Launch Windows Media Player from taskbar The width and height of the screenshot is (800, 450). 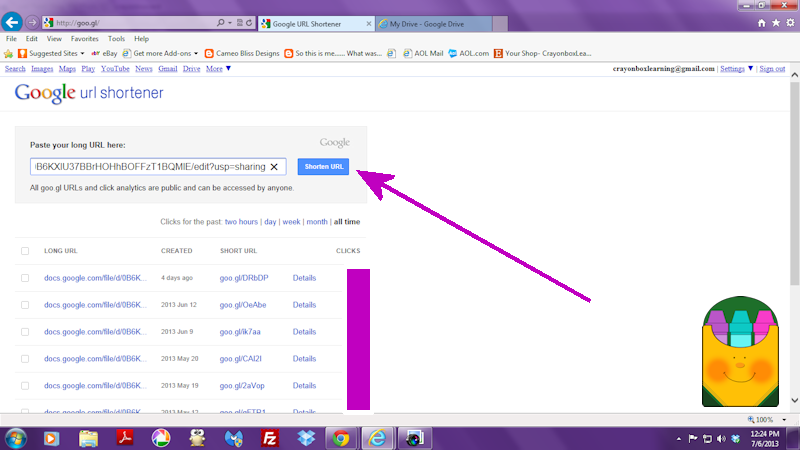coord(51,438)
